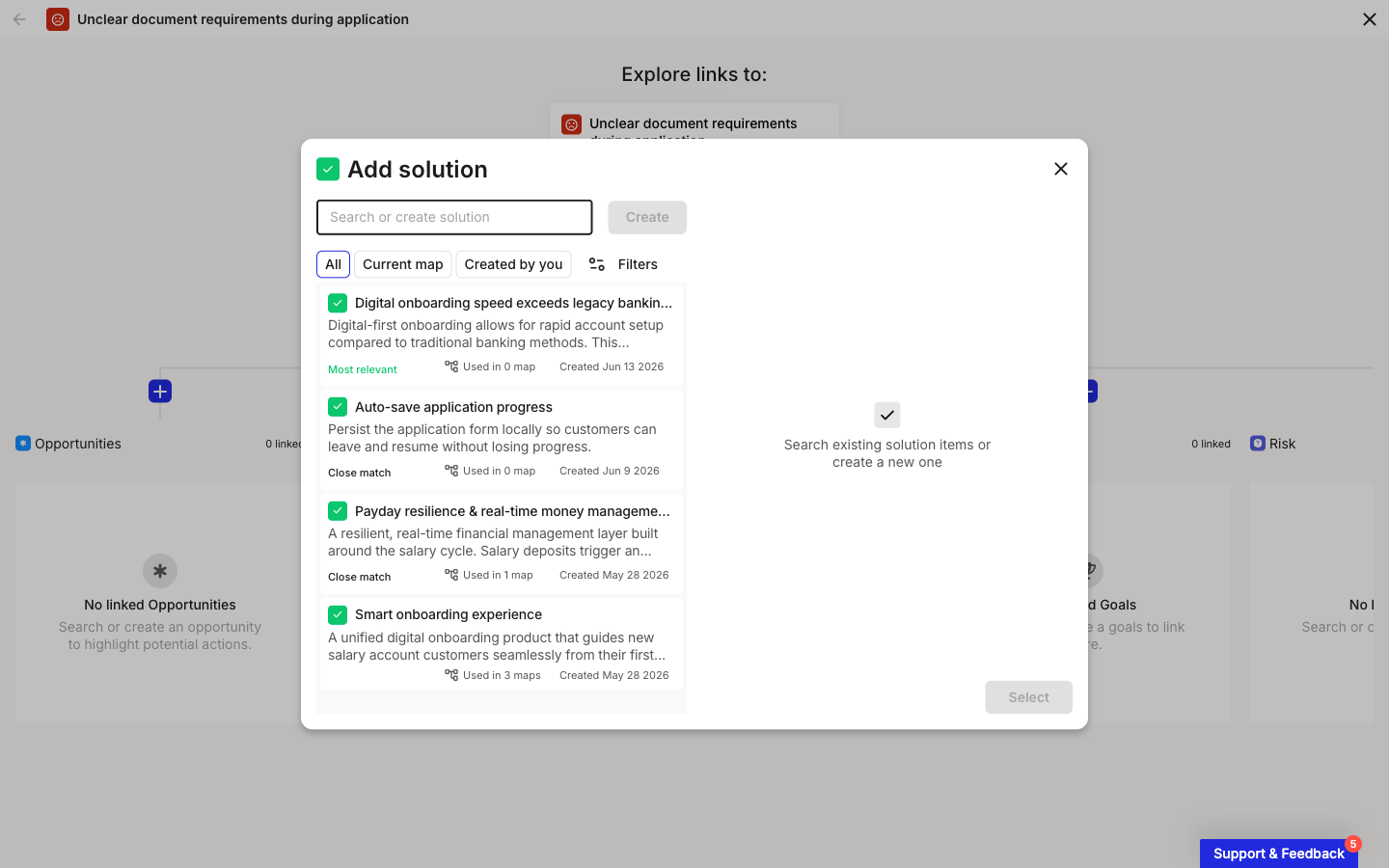Click the green icon on Smart onboarding experience
Viewport: 1389px width, 868px height.
coord(338,614)
